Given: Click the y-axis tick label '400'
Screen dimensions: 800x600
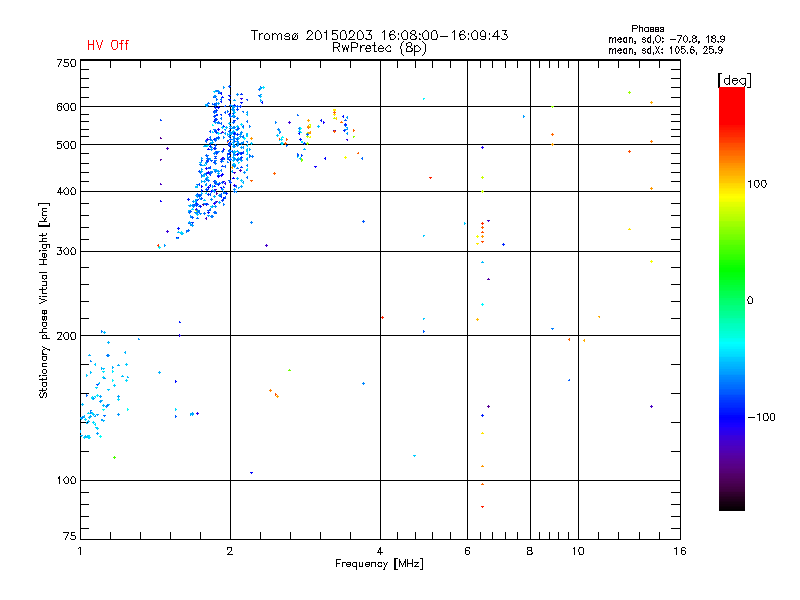Looking at the screenshot, I should (66, 191).
